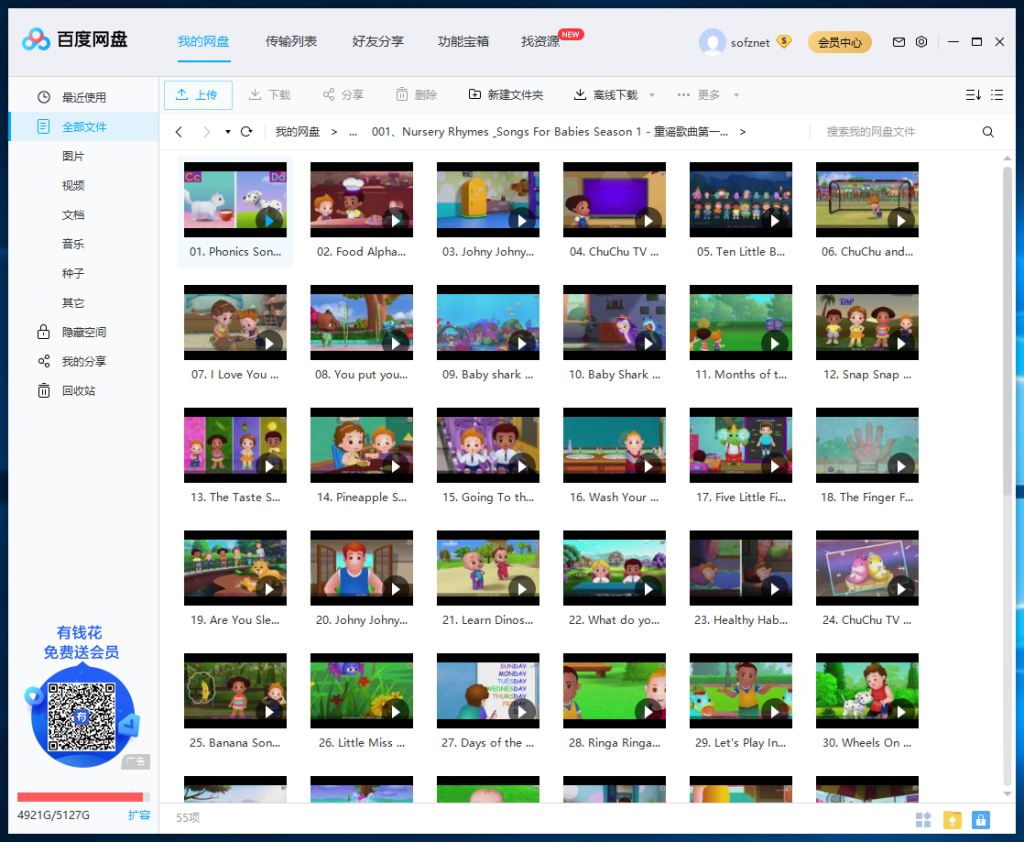Expand the 离线下载 dropdown arrow
The image size is (1024, 842).
coord(652,95)
